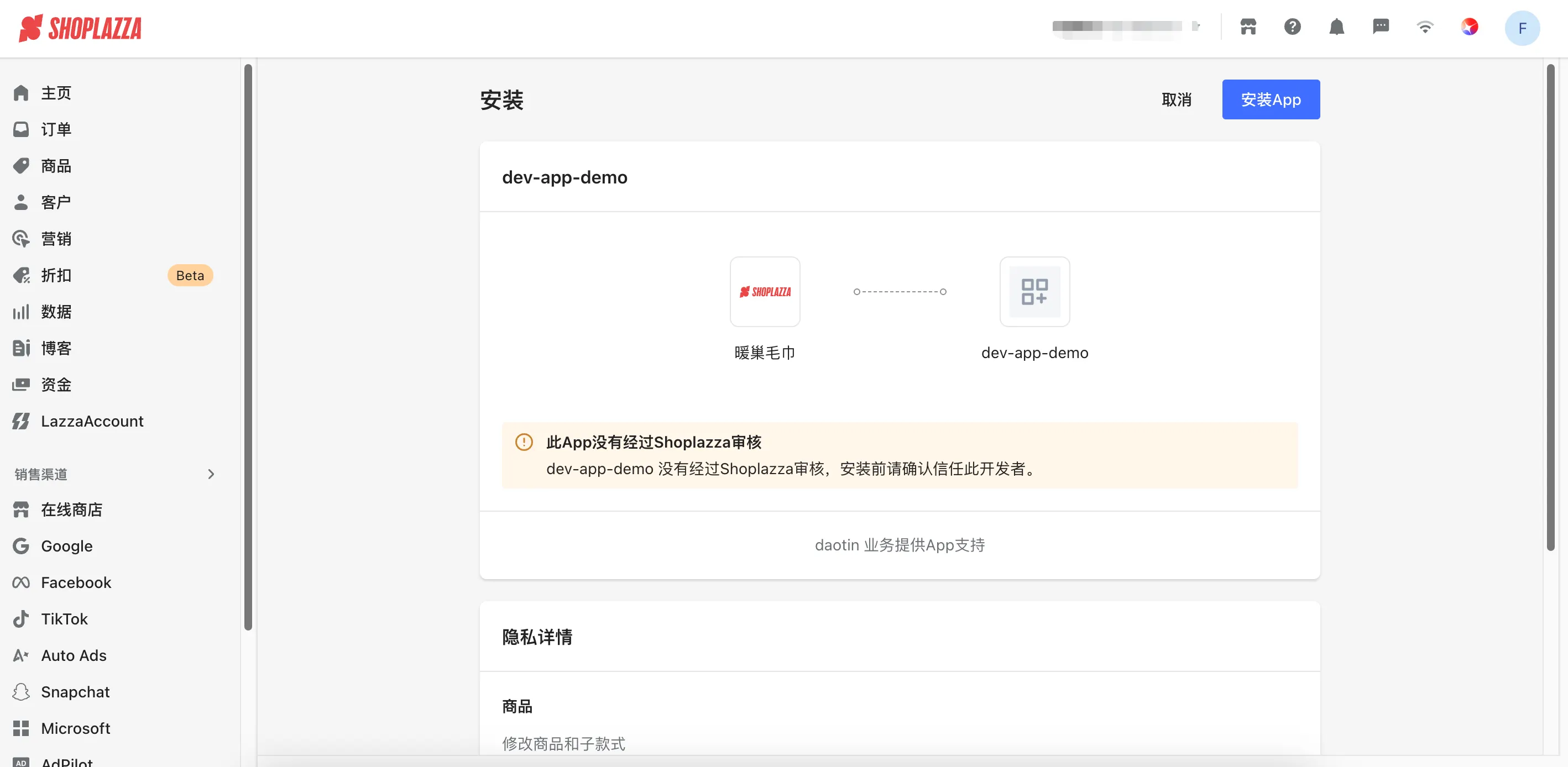Click the 数据 analytics bar chart icon
Viewport: 1568px width, 767px height.
coord(22,312)
